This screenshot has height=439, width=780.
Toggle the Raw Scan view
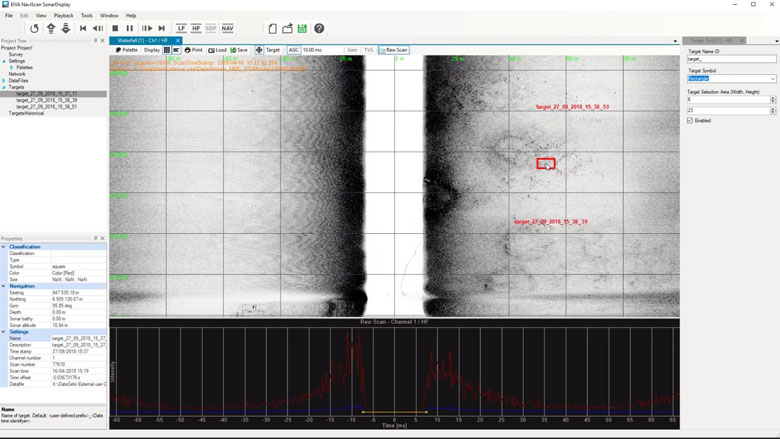coord(394,50)
